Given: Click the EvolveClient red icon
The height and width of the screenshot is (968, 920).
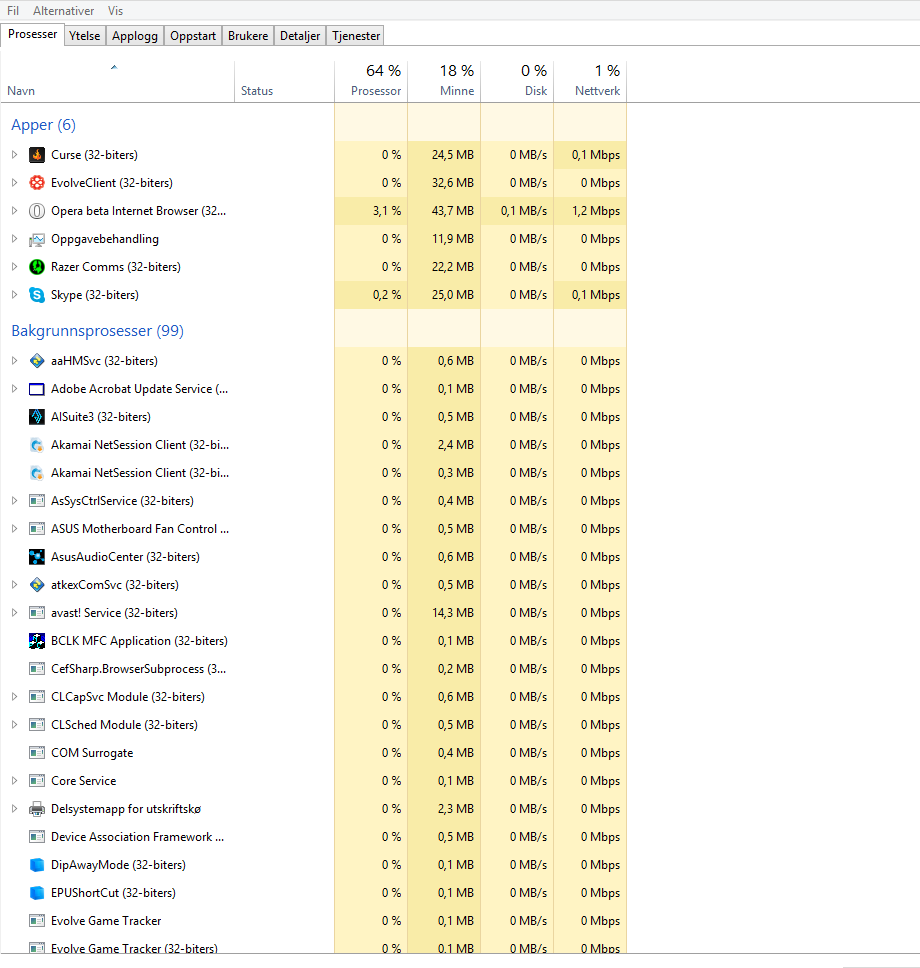Looking at the screenshot, I should tap(37, 183).
